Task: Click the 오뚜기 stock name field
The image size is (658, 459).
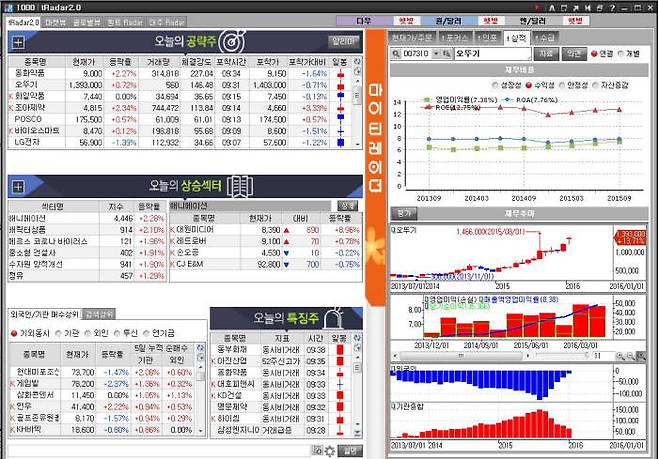Action: click(492, 54)
